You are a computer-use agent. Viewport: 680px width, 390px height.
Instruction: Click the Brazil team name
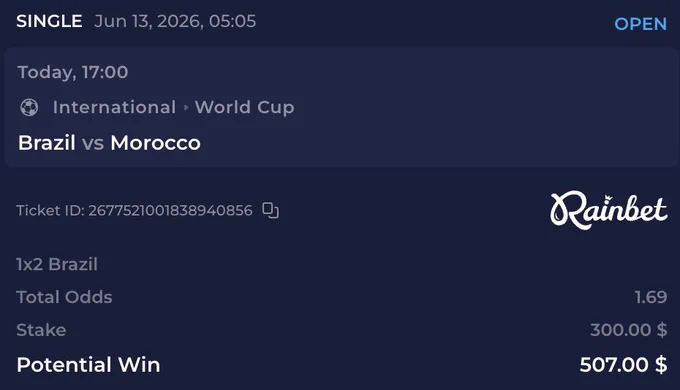pyautogui.click(x=46, y=143)
